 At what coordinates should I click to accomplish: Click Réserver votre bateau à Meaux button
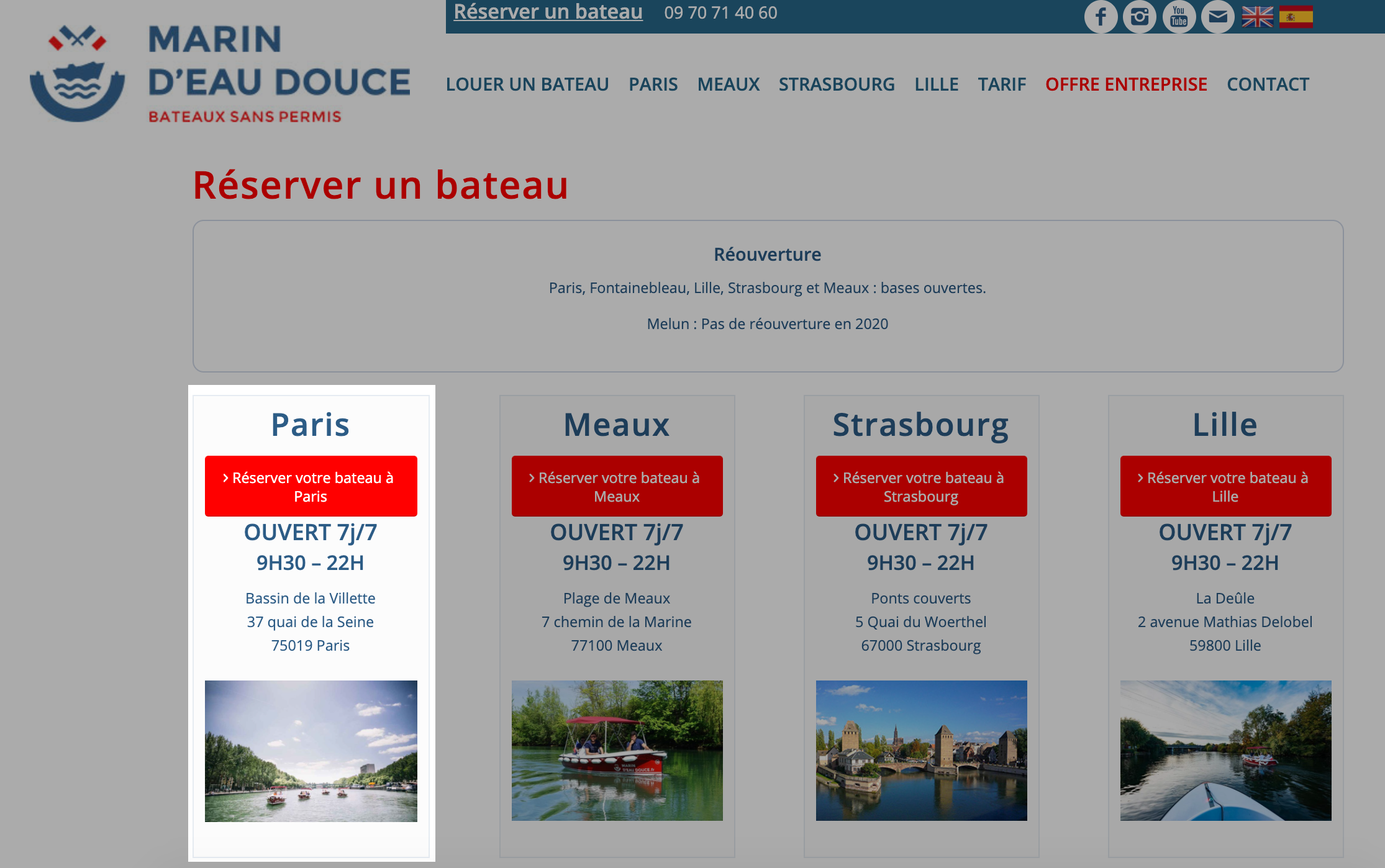tap(617, 486)
